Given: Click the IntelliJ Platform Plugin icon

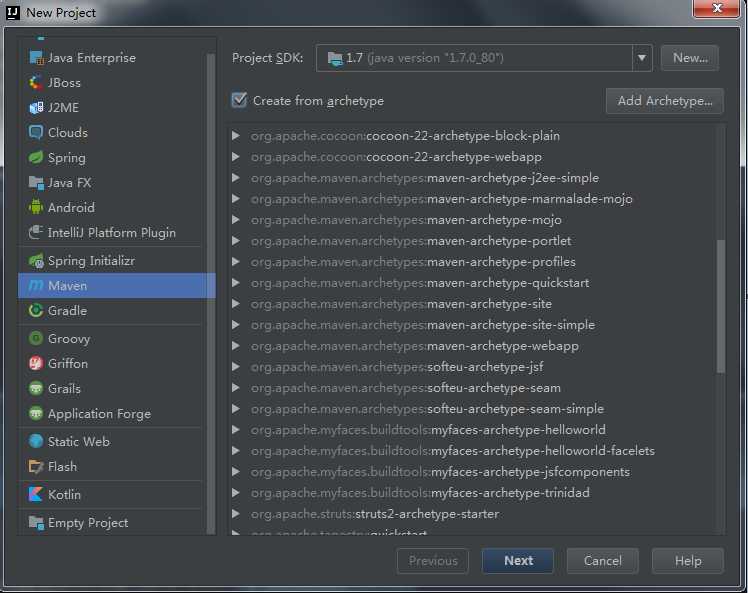Looking at the screenshot, I should tap(36, 232).
